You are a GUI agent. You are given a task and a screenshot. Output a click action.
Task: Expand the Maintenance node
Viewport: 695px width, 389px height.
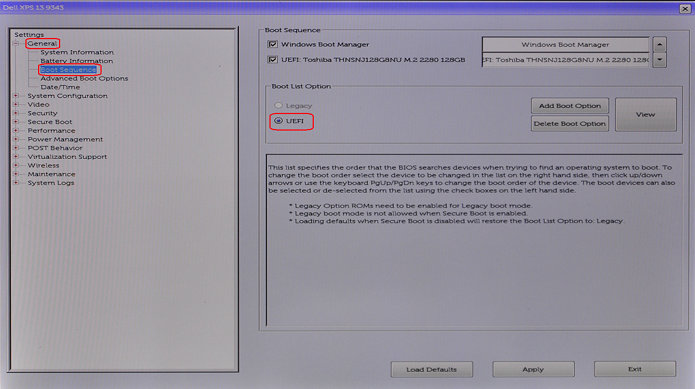16,174
